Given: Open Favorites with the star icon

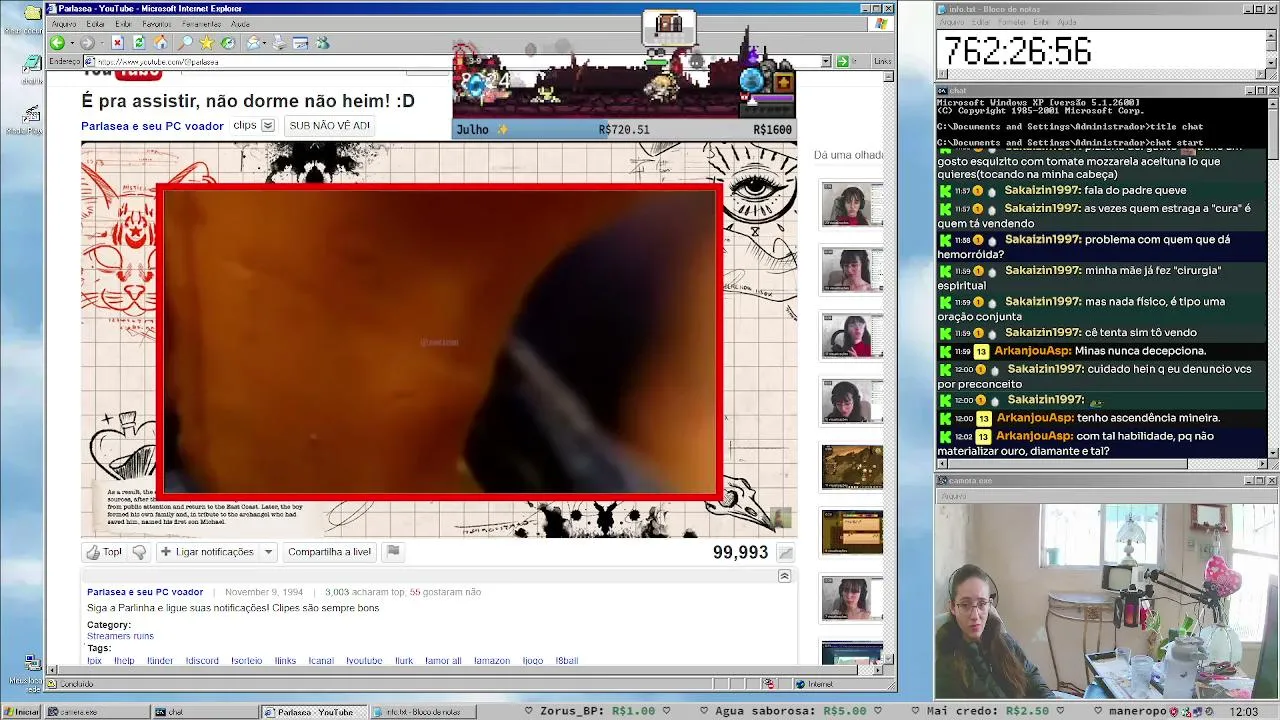Looking at the screenshot, I should pos(206,43).
